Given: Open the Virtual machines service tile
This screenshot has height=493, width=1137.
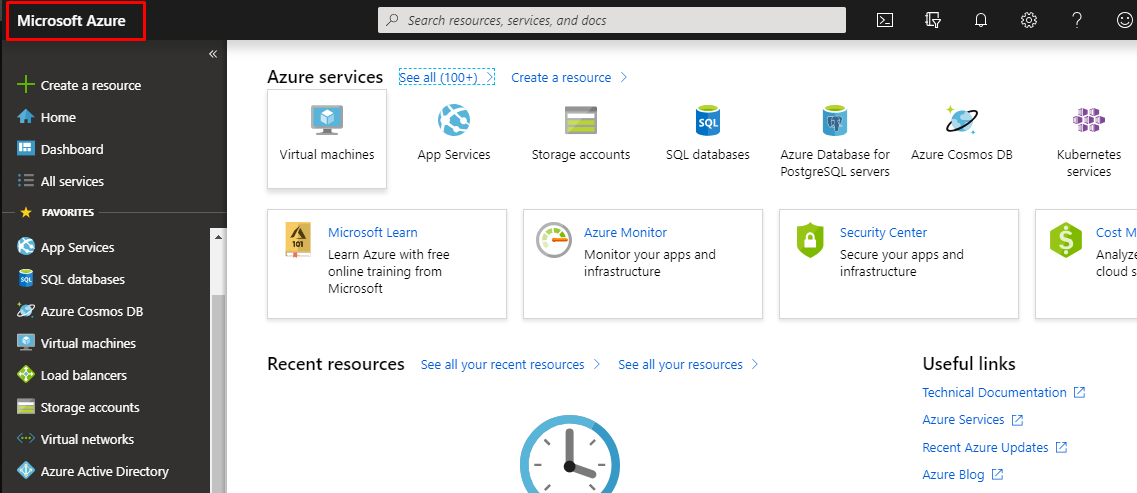Looking at the screenshot, I should click(x=327, y=138).
